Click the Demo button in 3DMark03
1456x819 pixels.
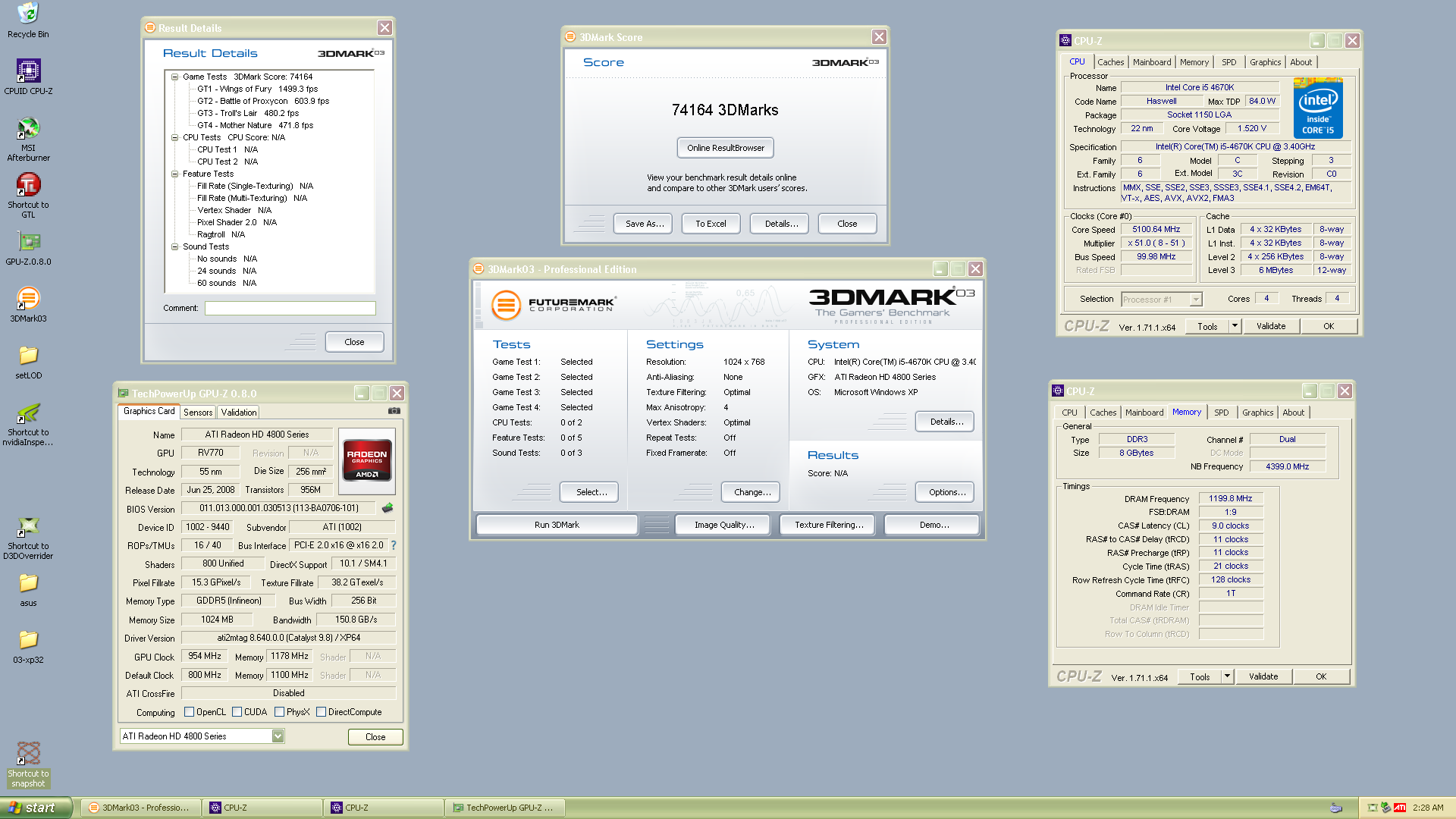933,525
